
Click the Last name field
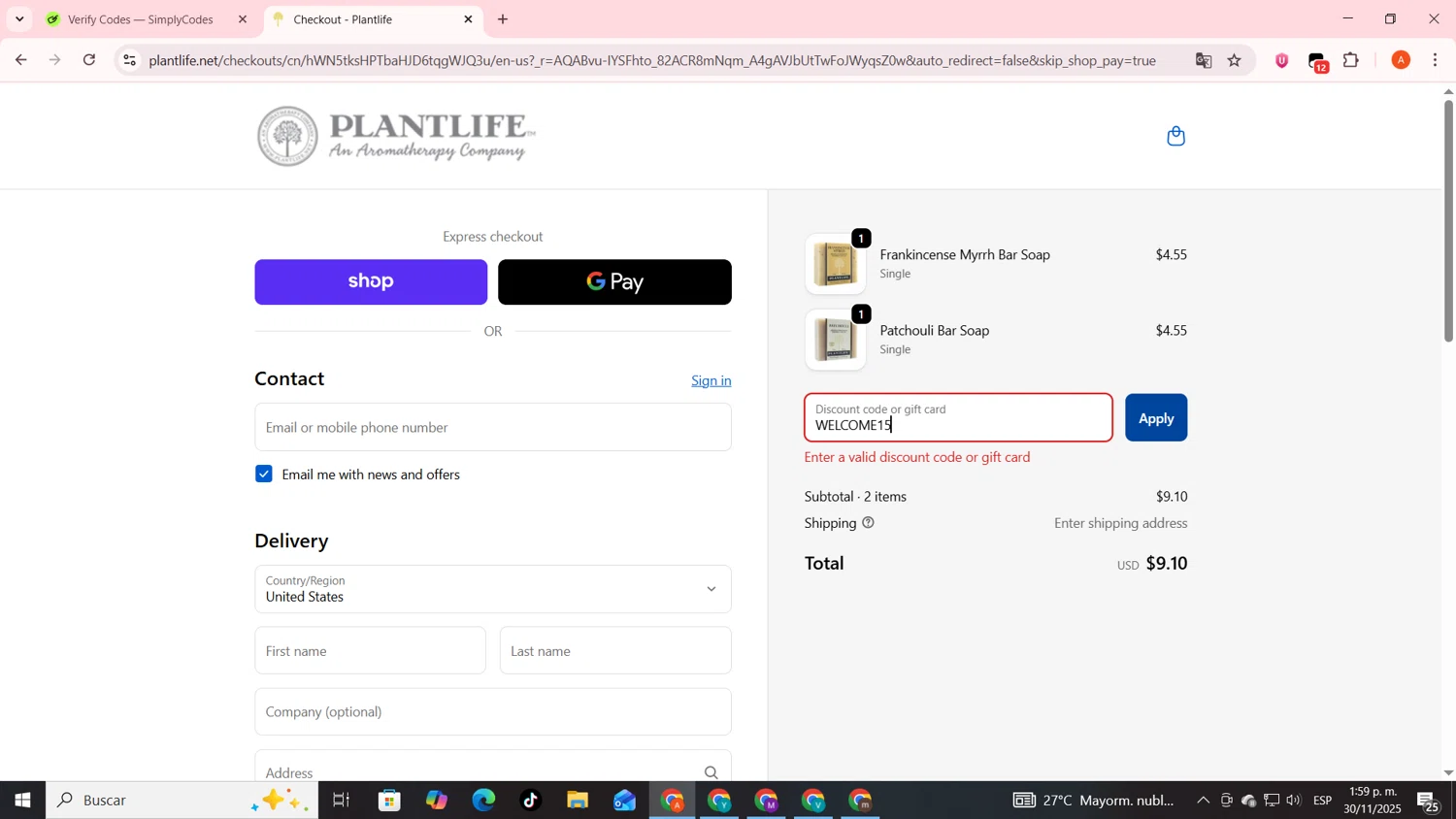615,650
